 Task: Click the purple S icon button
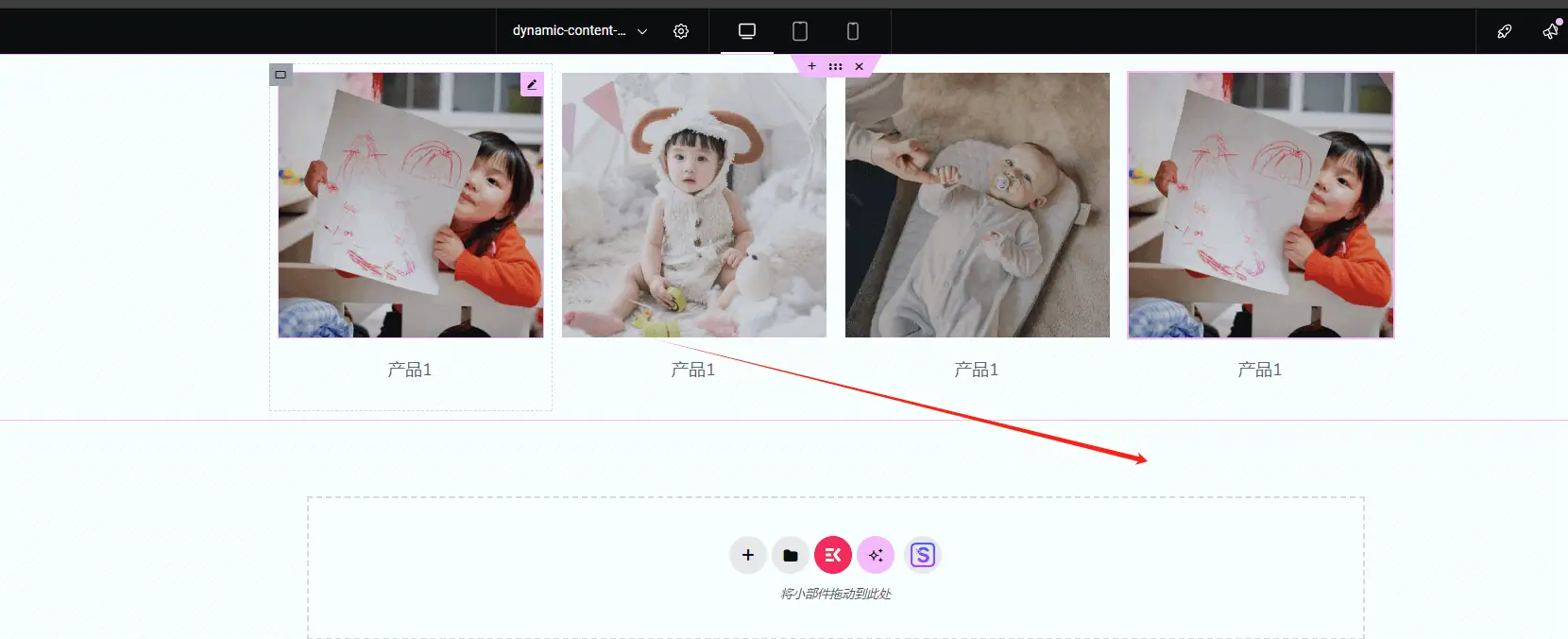click(x=923, y=555)
